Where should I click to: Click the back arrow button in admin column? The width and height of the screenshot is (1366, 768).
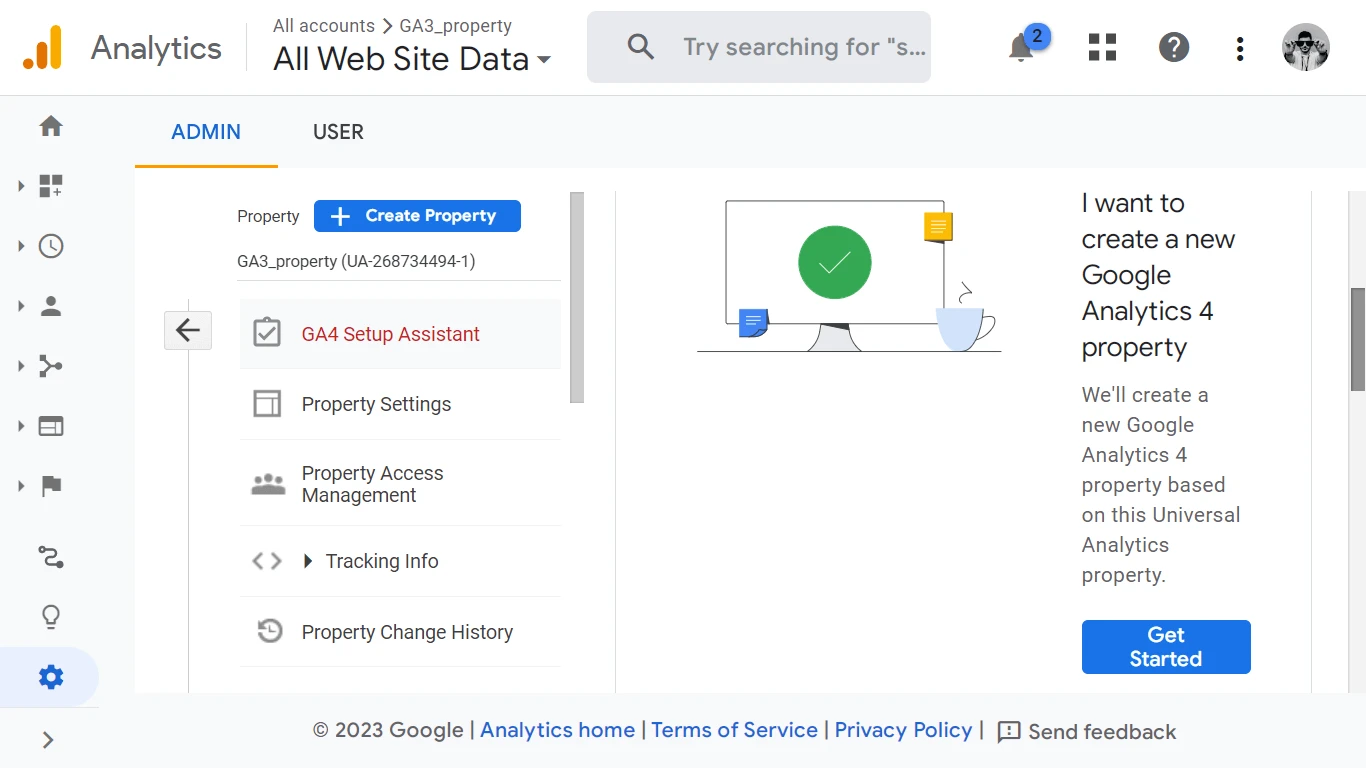[x=188, y=330]
